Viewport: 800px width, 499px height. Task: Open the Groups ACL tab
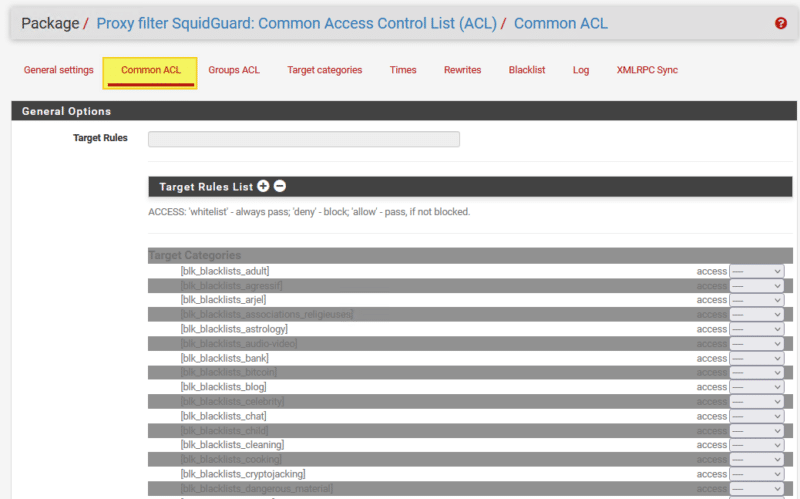pos(234,70)
